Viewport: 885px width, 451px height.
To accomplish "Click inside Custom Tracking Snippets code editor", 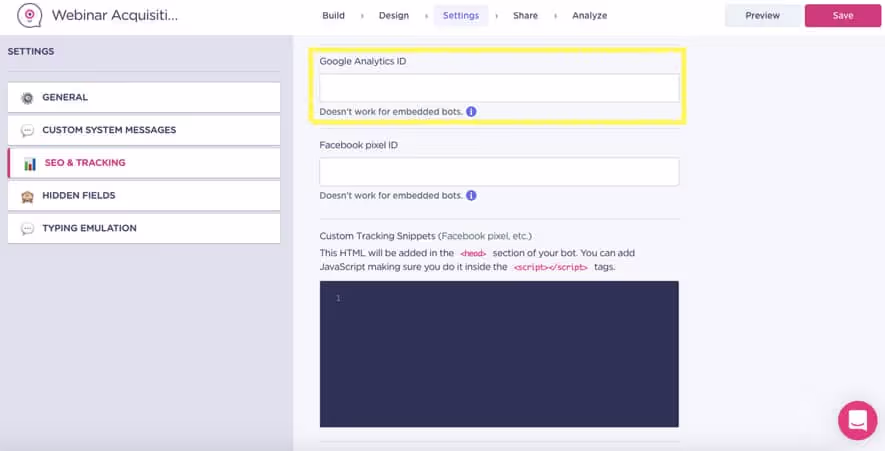I will pos(499,354).
